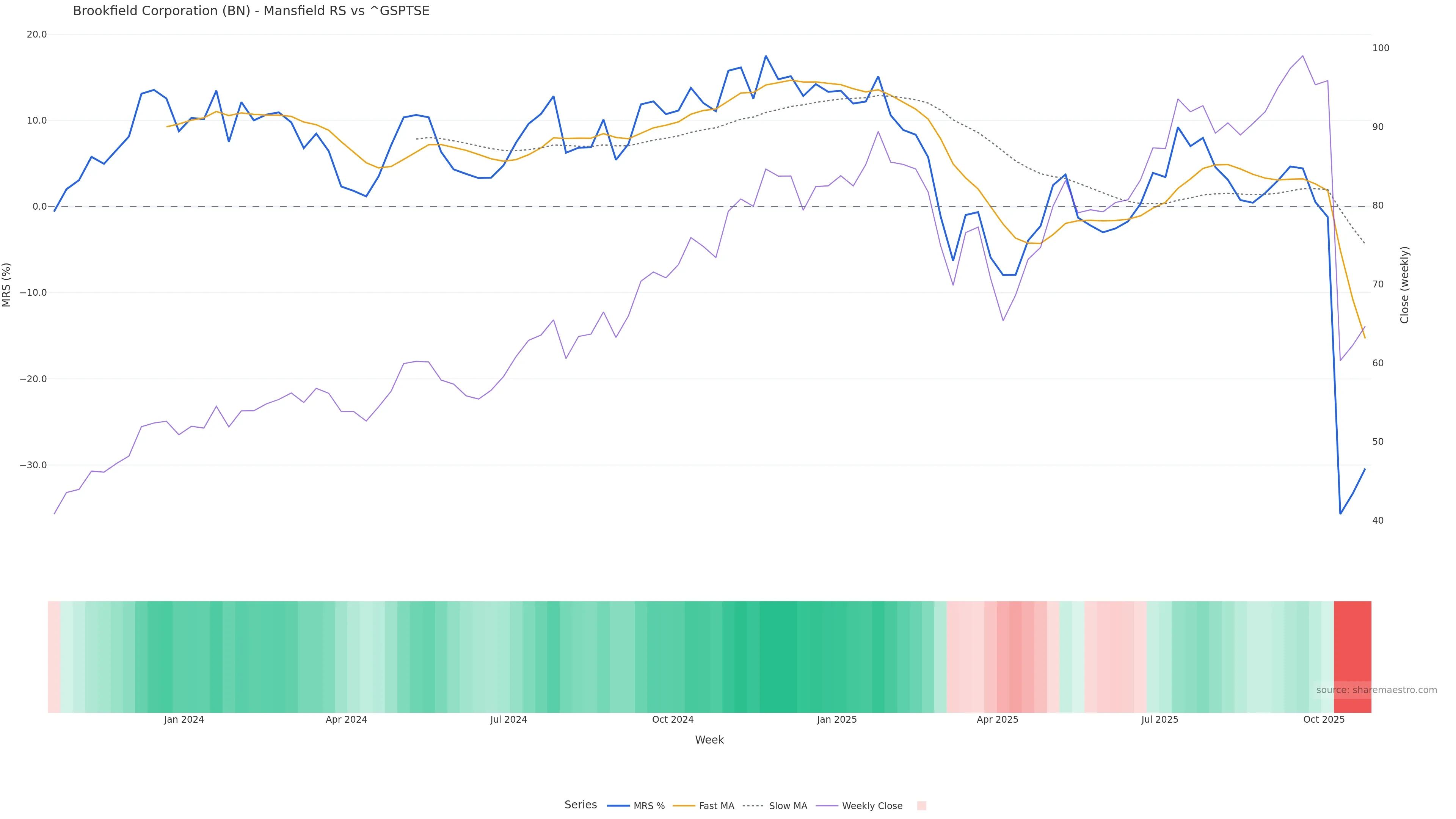The image size is (1456, 819).
Task: Click the Jan 2024 x-axis tick label
Action: click(184, 720)
